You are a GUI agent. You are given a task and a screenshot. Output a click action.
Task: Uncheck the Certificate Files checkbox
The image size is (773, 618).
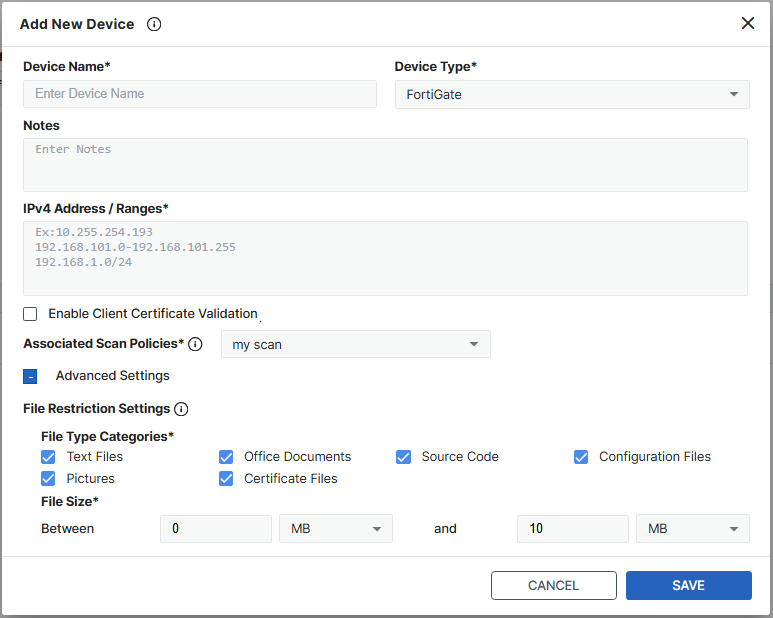point(226,479)
